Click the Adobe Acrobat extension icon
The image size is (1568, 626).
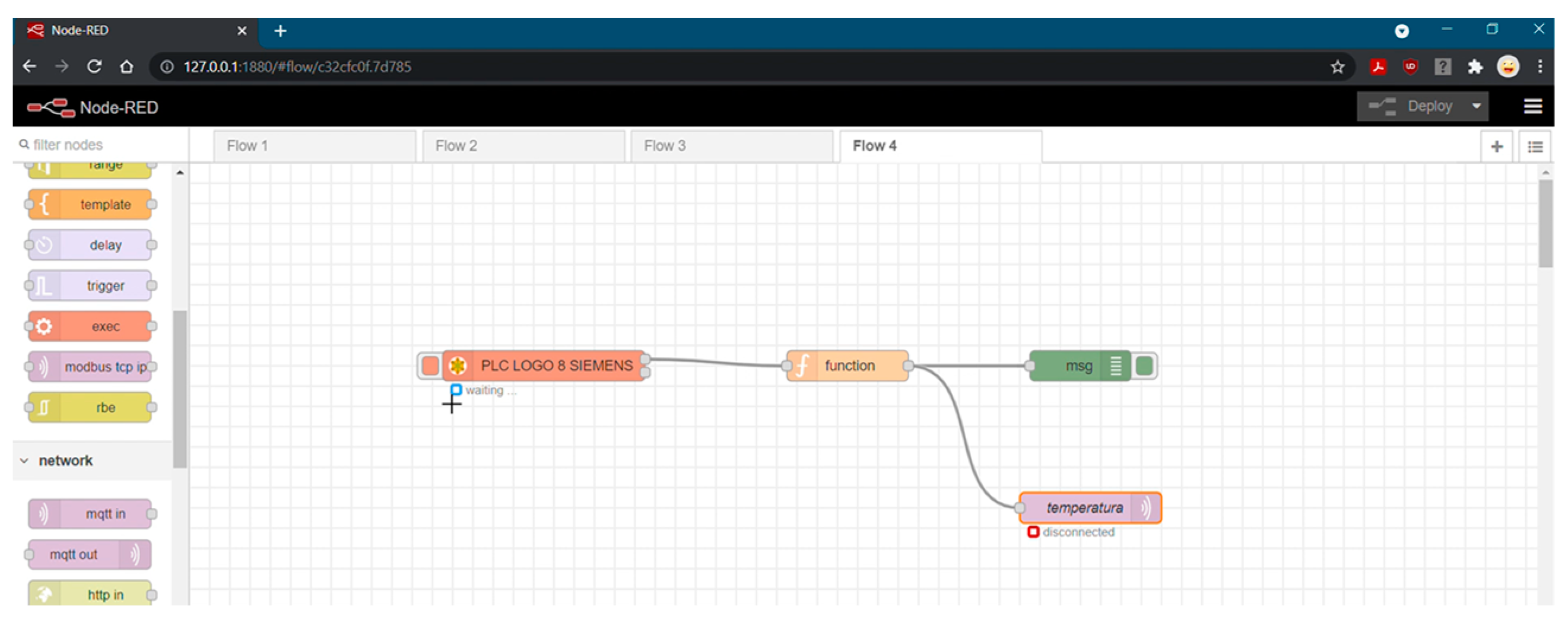[x=1378, y=67]
